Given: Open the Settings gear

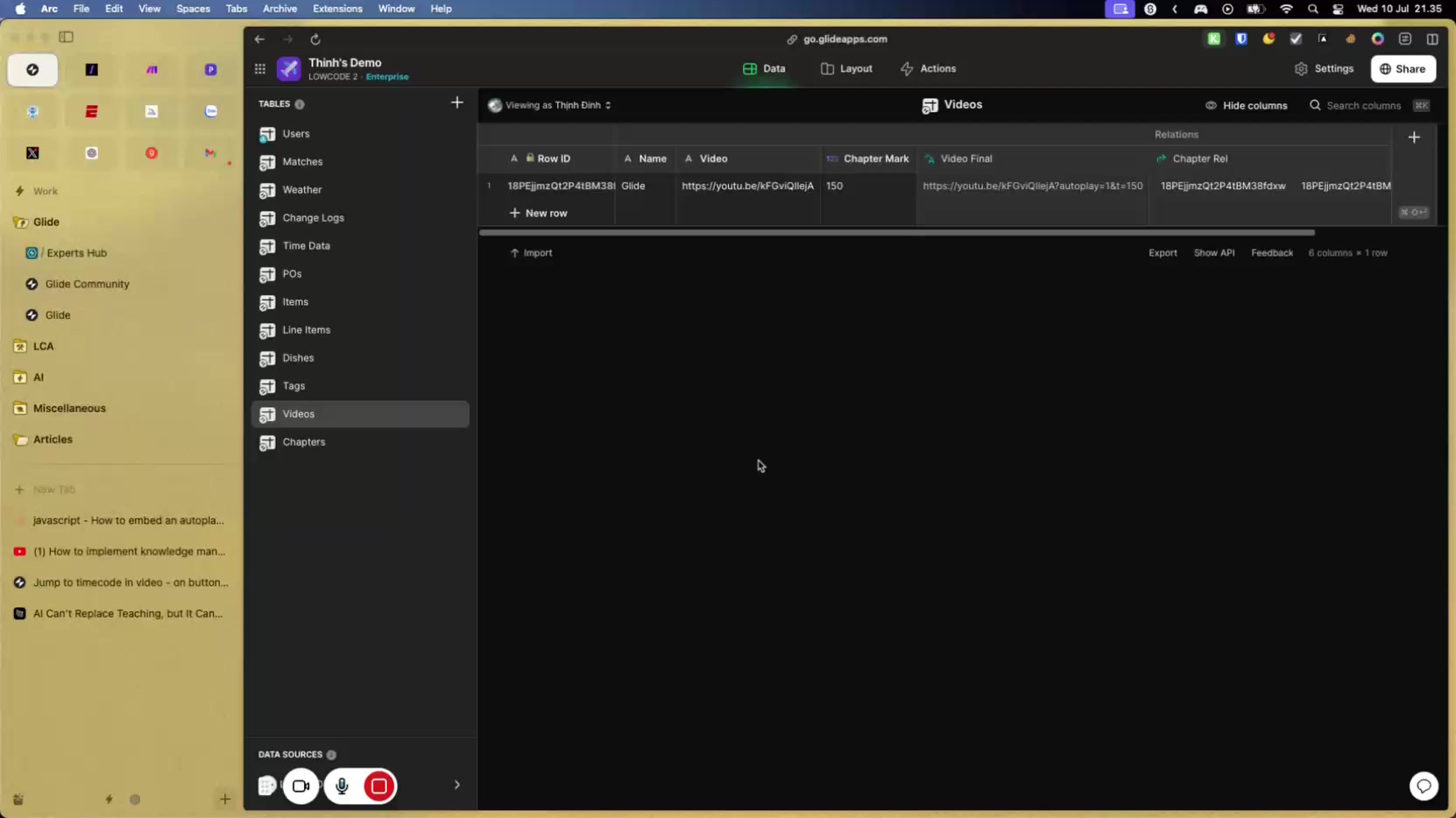Looking at the screenshot, I should coord(1324,69).
